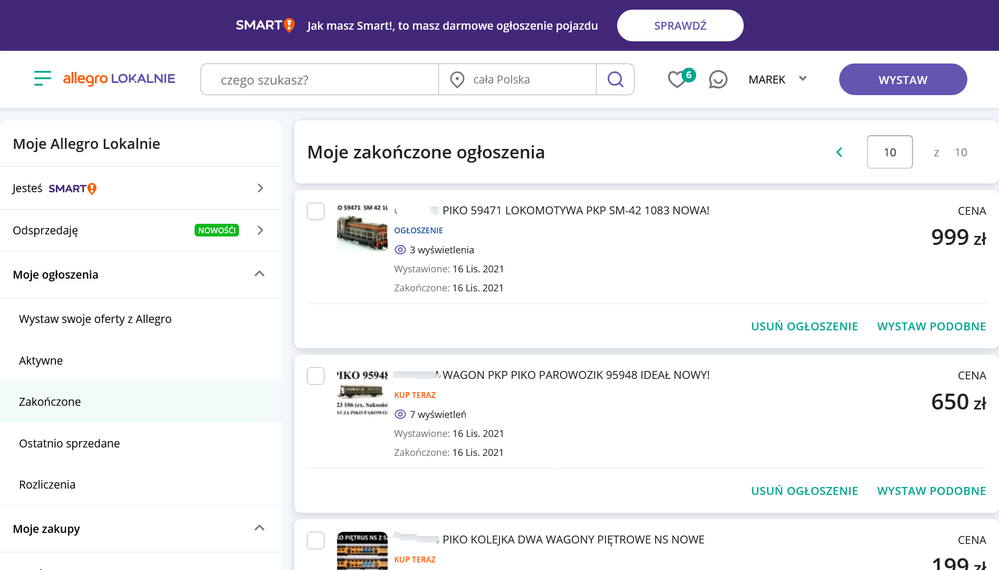Check the SM-42 locomotive listing checkbox
Screen dimensions: 999x570
click(x=316, y=211)
